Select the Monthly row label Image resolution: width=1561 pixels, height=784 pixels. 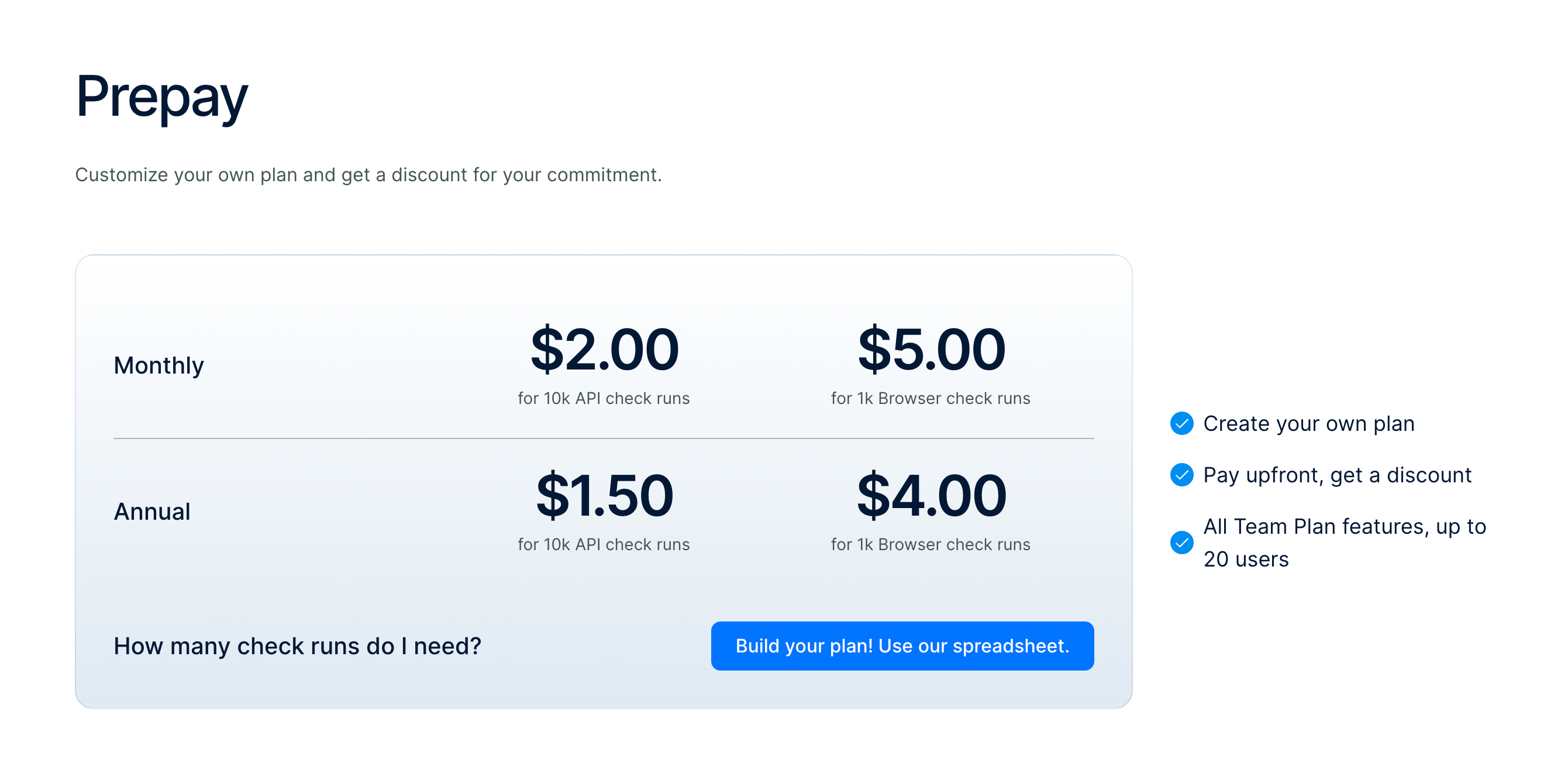point(158,365)
